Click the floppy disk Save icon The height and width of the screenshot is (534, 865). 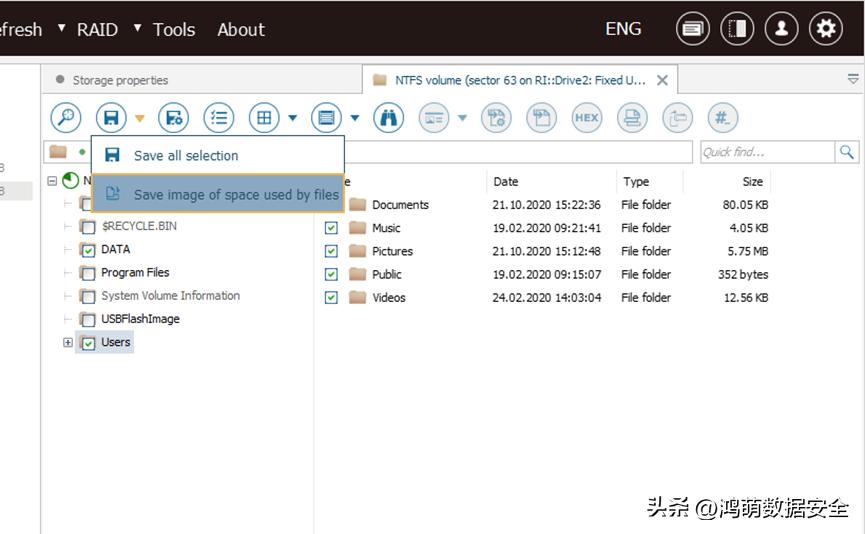coord(111,118)
